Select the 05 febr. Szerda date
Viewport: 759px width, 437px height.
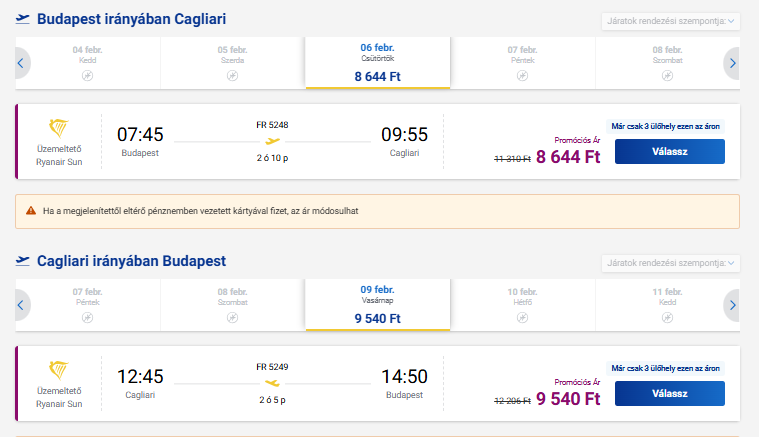pos(232,63)
